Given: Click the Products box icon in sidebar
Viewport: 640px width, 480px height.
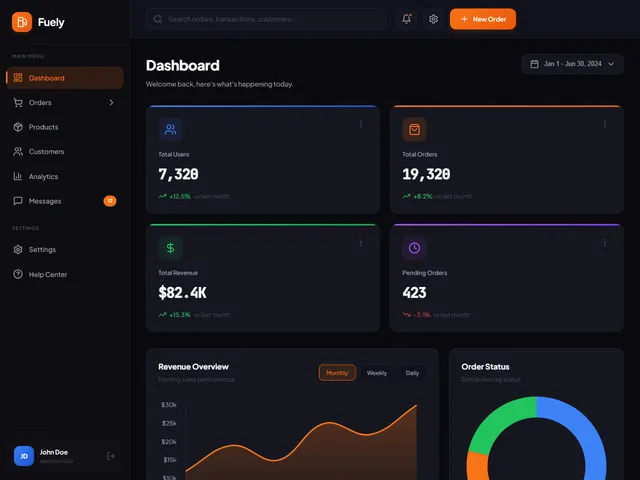Looking at the screenshot, I should click(x=18, y=127).
